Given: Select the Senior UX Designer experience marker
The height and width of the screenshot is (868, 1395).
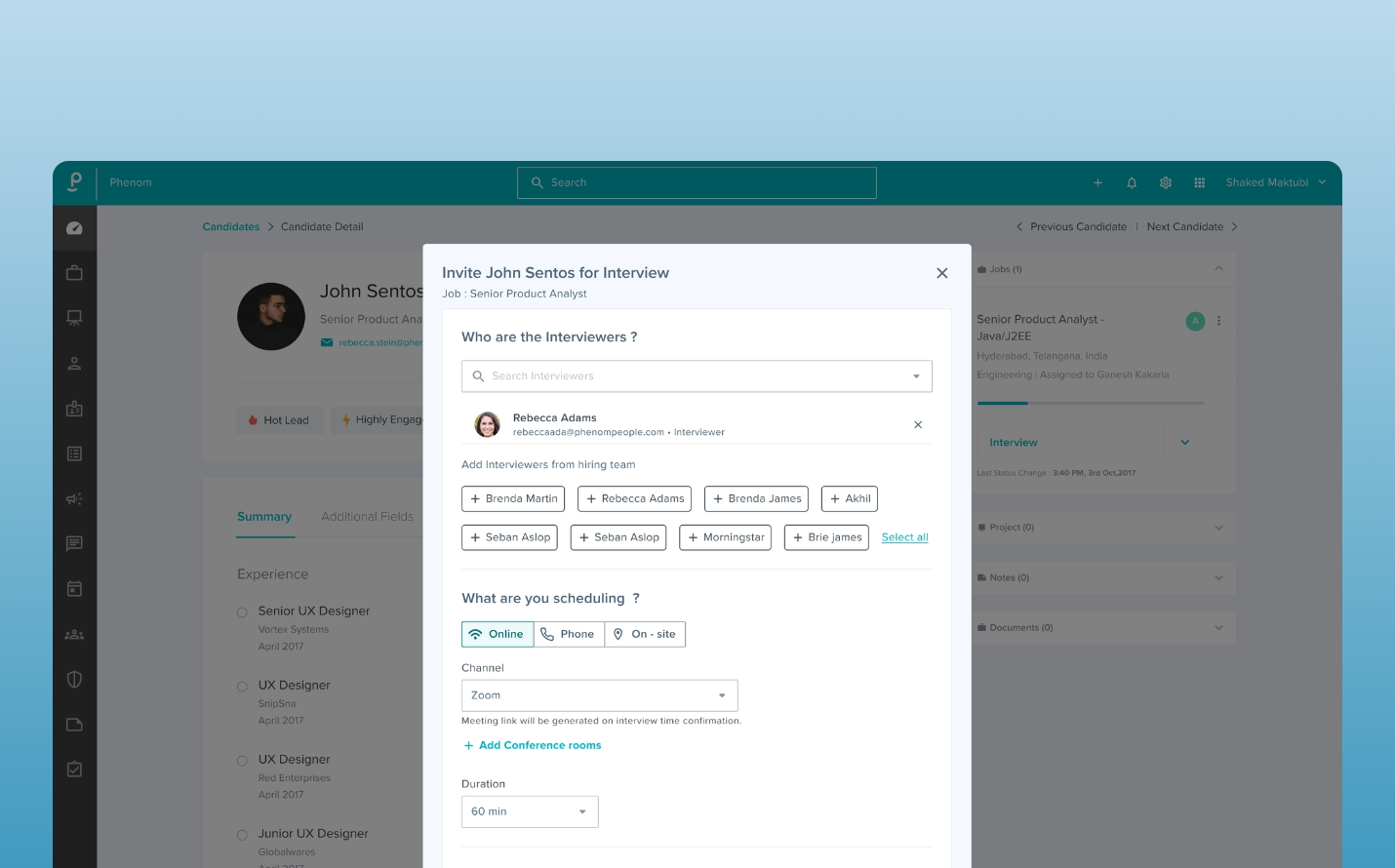Looking at the screenshot, I should click(x=242, y=612).
